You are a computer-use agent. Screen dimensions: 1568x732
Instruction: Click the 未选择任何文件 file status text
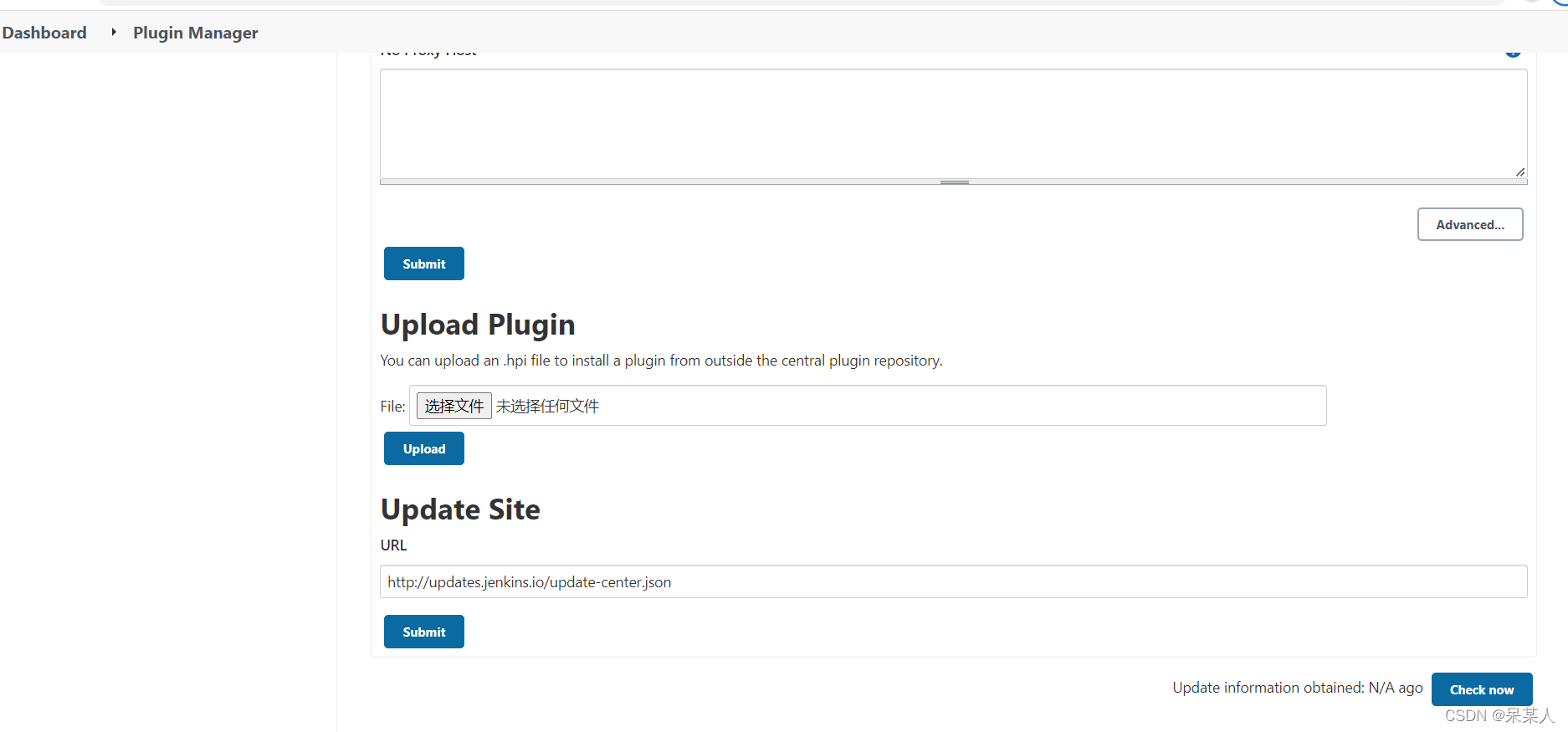click(547, 406)
